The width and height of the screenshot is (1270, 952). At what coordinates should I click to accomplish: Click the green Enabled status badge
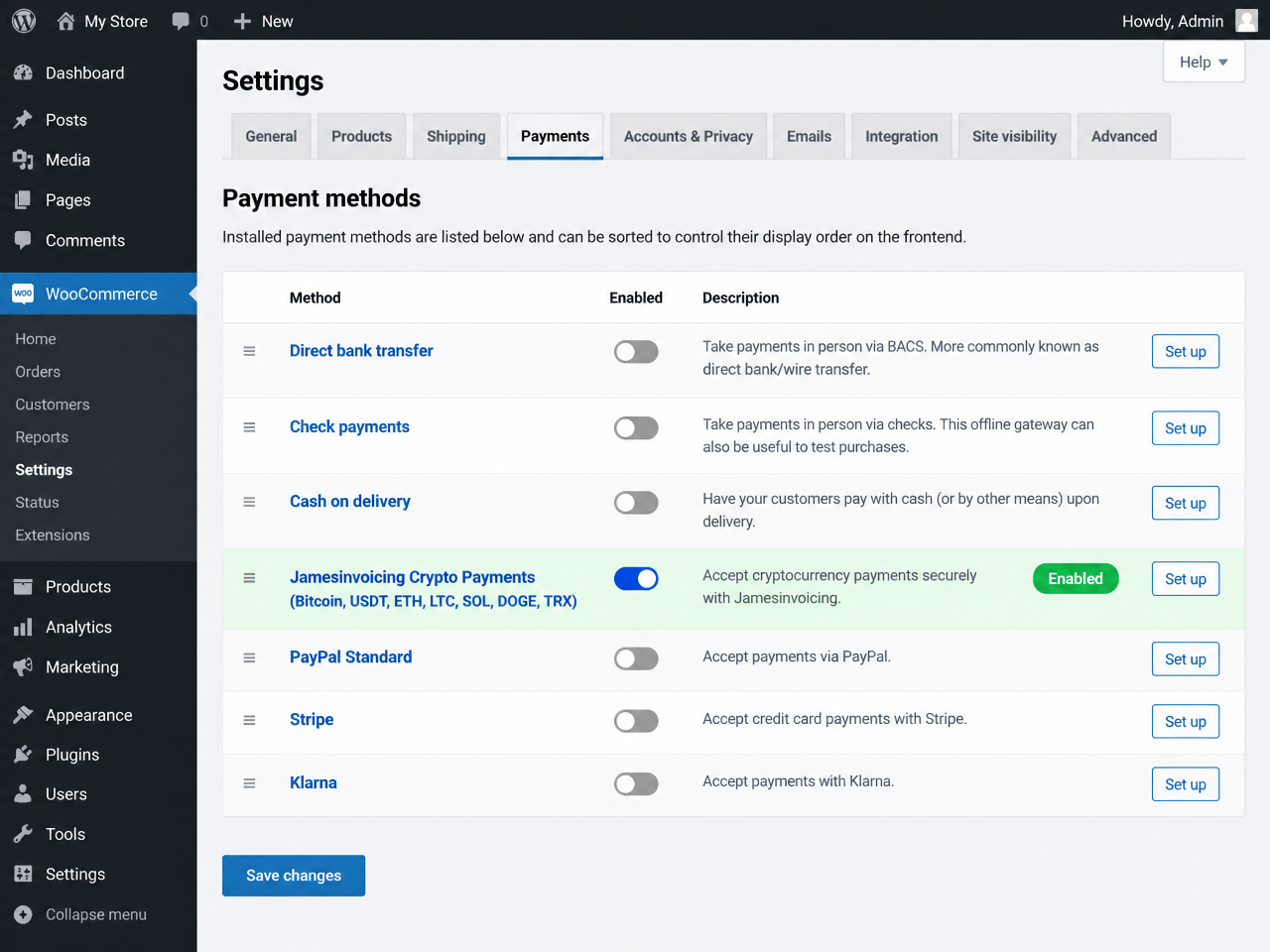tap(1076, 579)
